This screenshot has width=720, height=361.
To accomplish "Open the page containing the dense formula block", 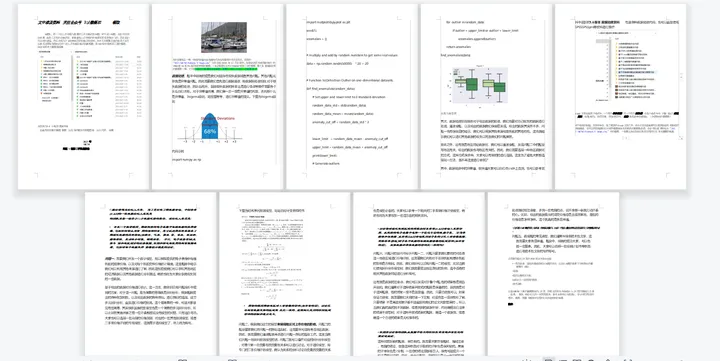I will click(x=285, y=274).
